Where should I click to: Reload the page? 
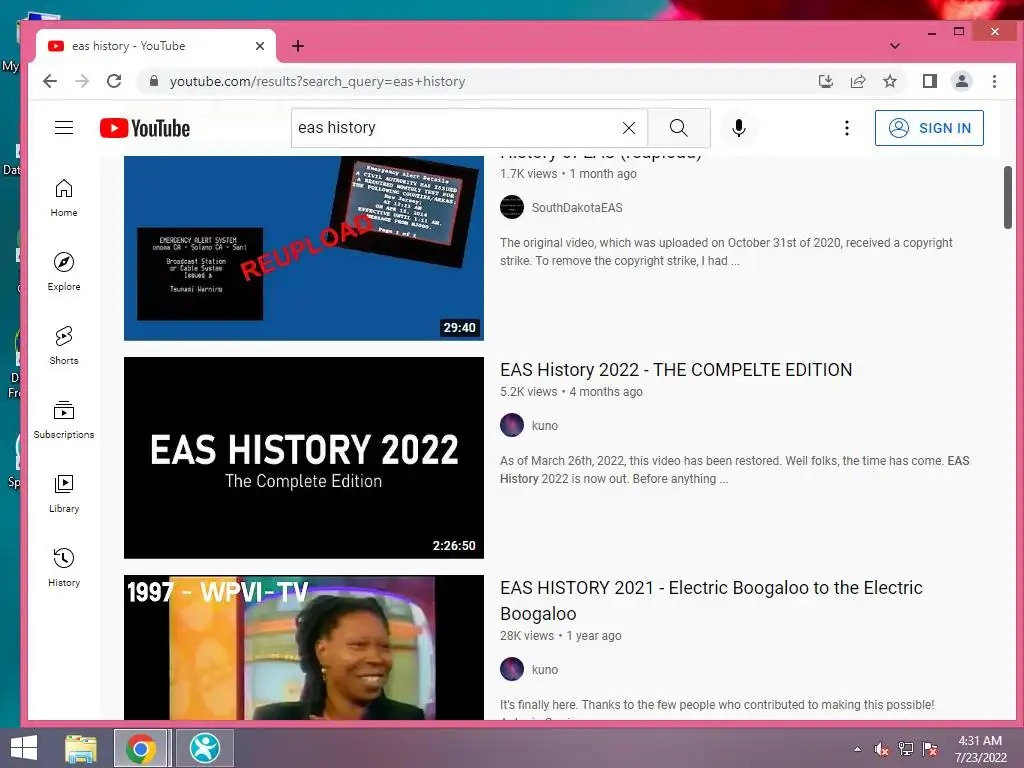[114, 81]
